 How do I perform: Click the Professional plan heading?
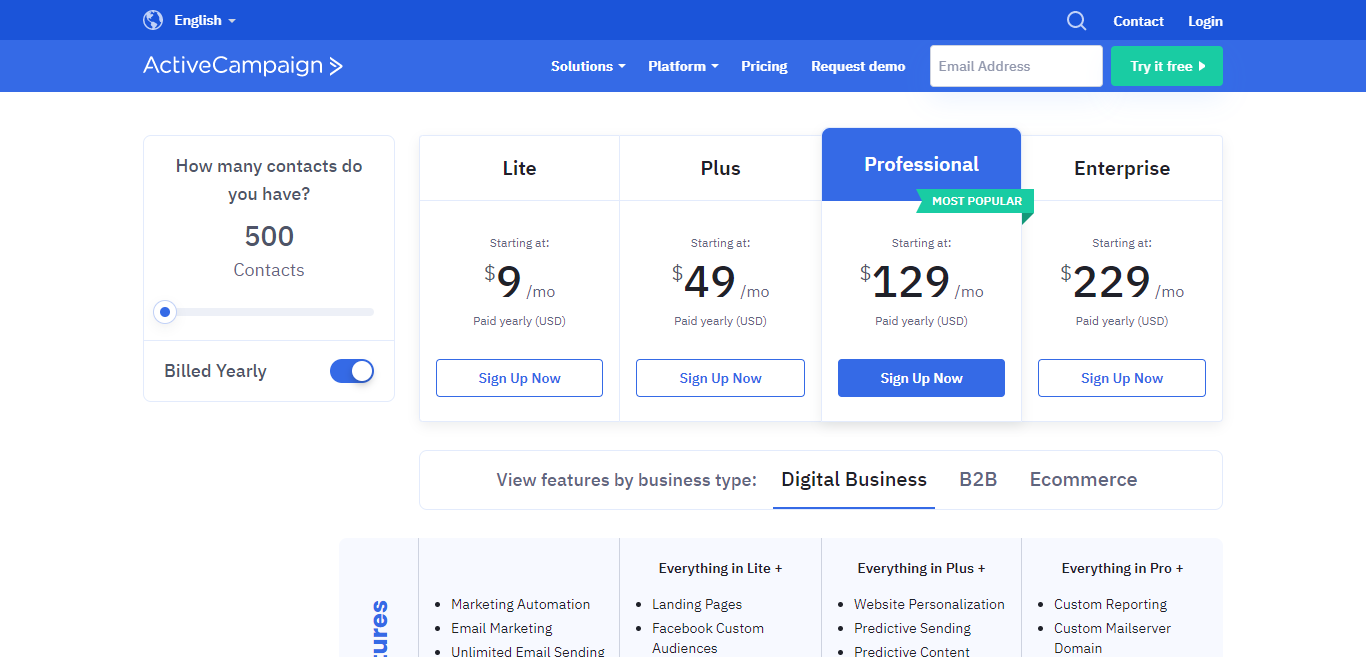tap(921, 164)
